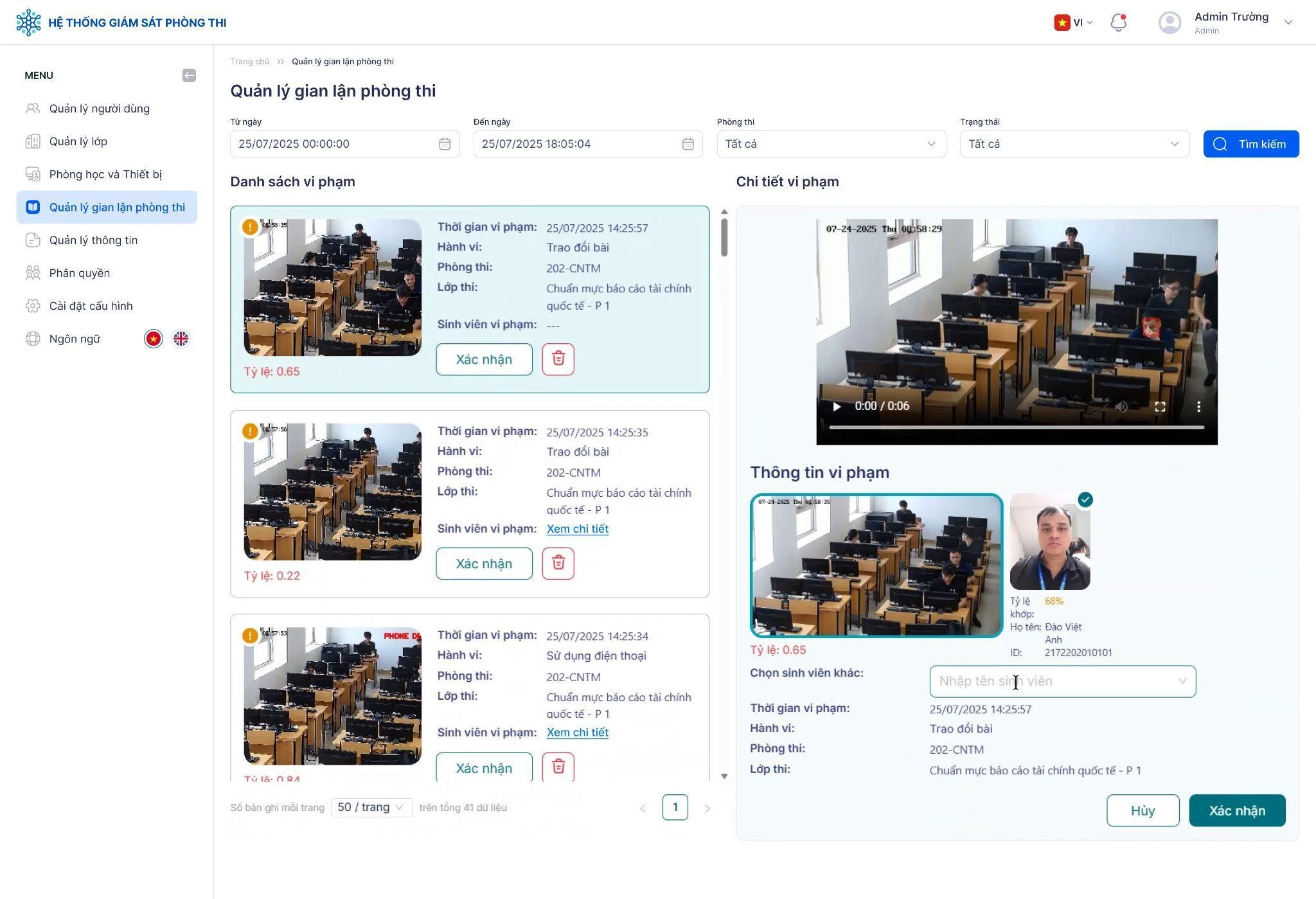Open the Phòng thi dropdown
Screen dimensions: 1316x899
tap(831, 144)
